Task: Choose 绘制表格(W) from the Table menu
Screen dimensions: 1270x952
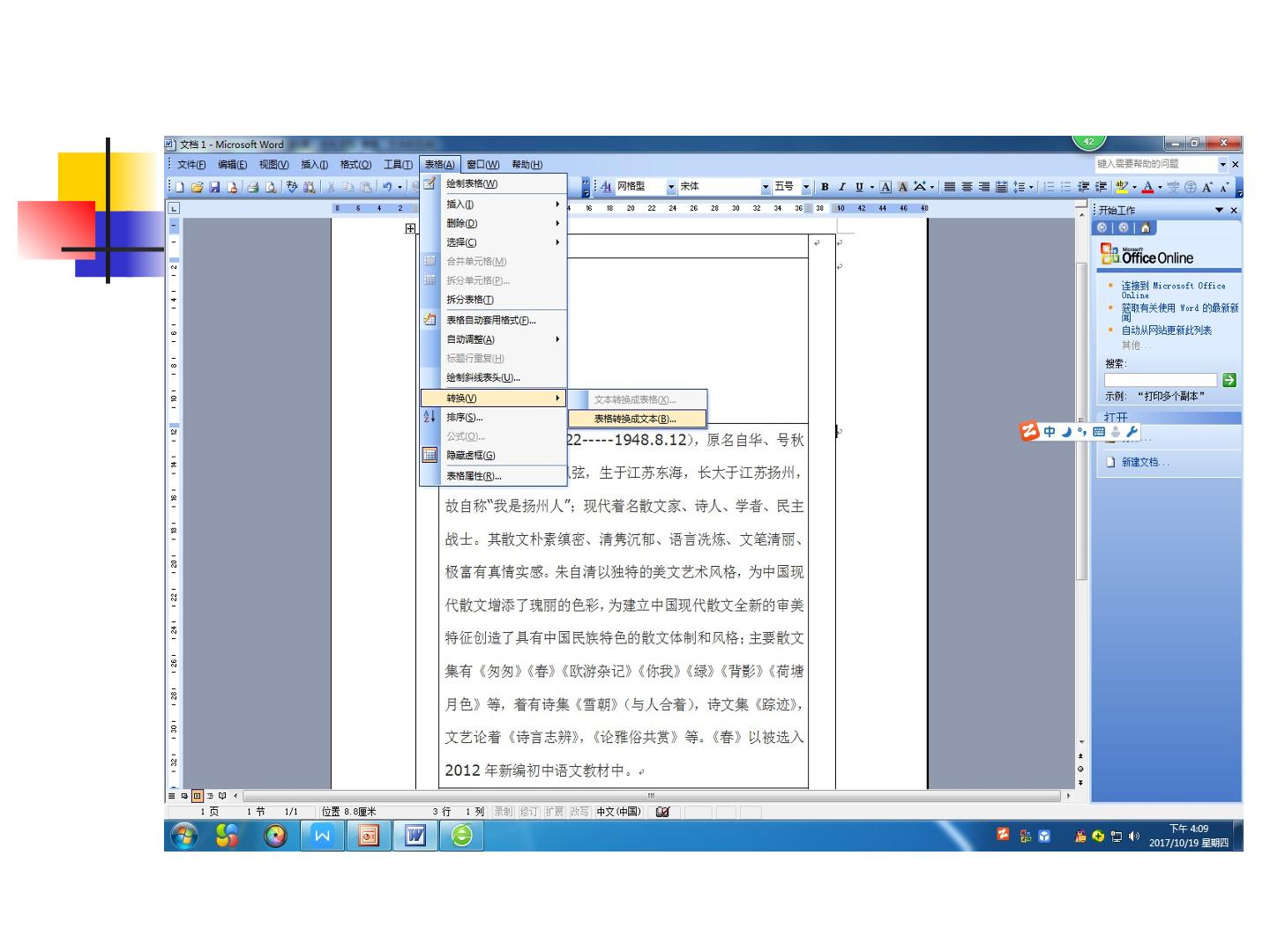Action: pos(493,184)
